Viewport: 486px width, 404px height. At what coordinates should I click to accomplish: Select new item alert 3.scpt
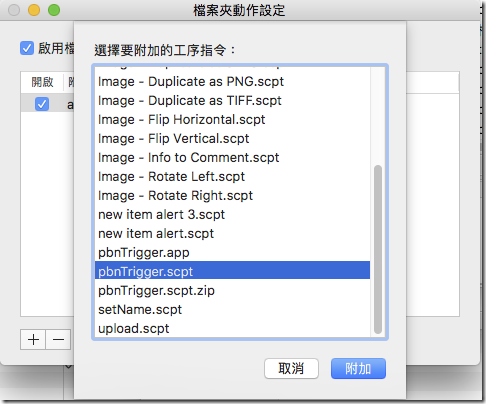pos(232,214)
